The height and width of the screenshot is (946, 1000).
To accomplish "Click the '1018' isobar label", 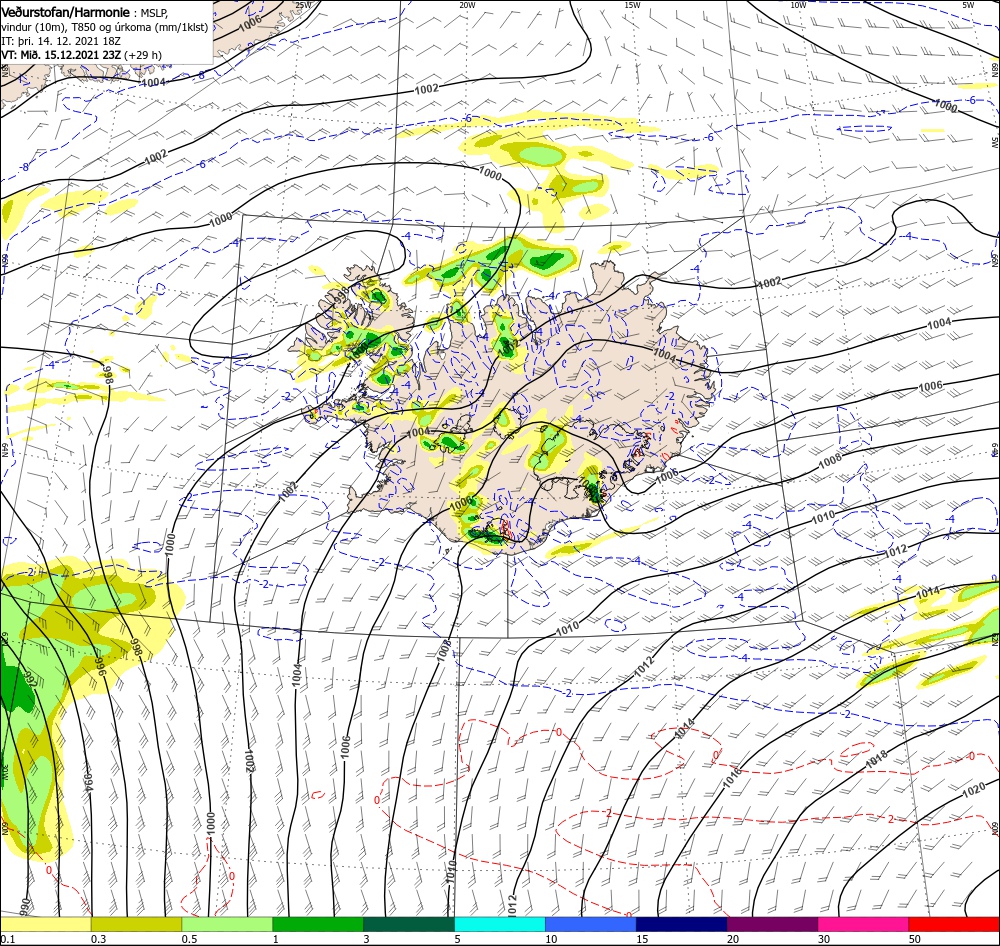I will tap(876, 761).
